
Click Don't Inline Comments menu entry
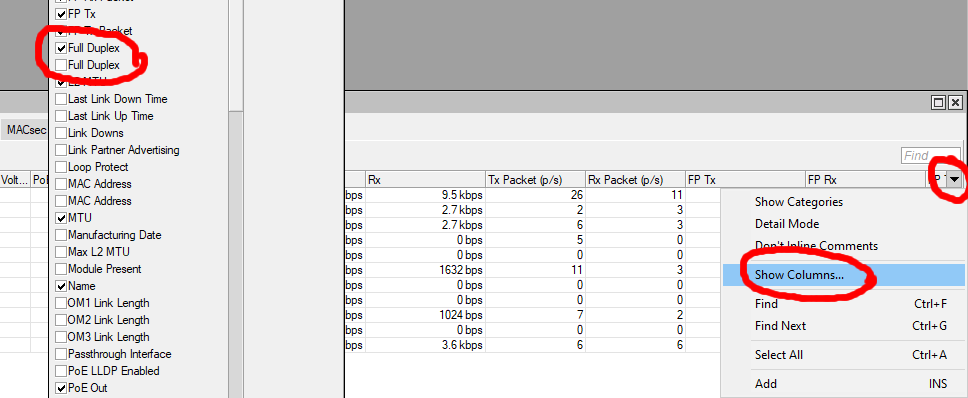843,246
